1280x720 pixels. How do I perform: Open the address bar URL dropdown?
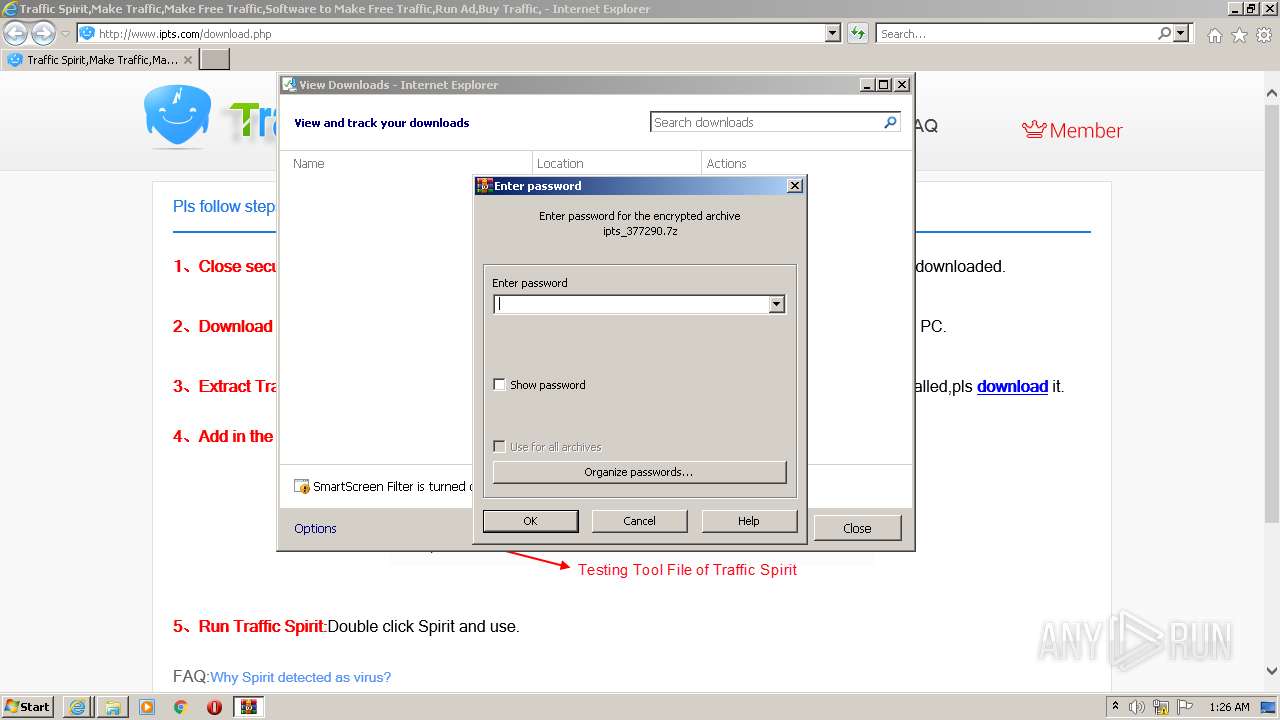(x=833, y=33)
